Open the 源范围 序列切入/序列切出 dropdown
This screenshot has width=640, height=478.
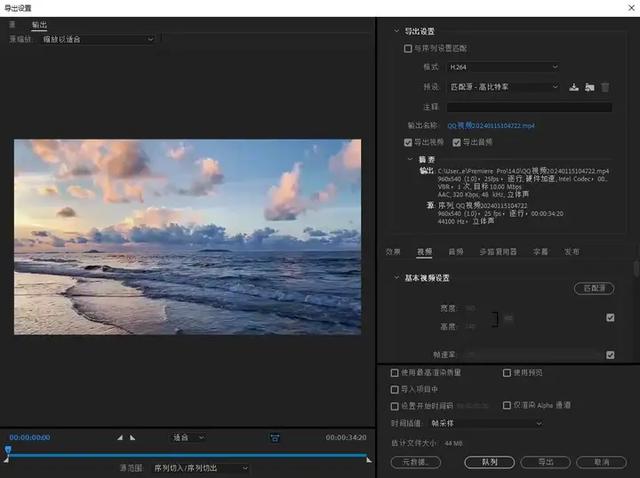pos(200,468)
